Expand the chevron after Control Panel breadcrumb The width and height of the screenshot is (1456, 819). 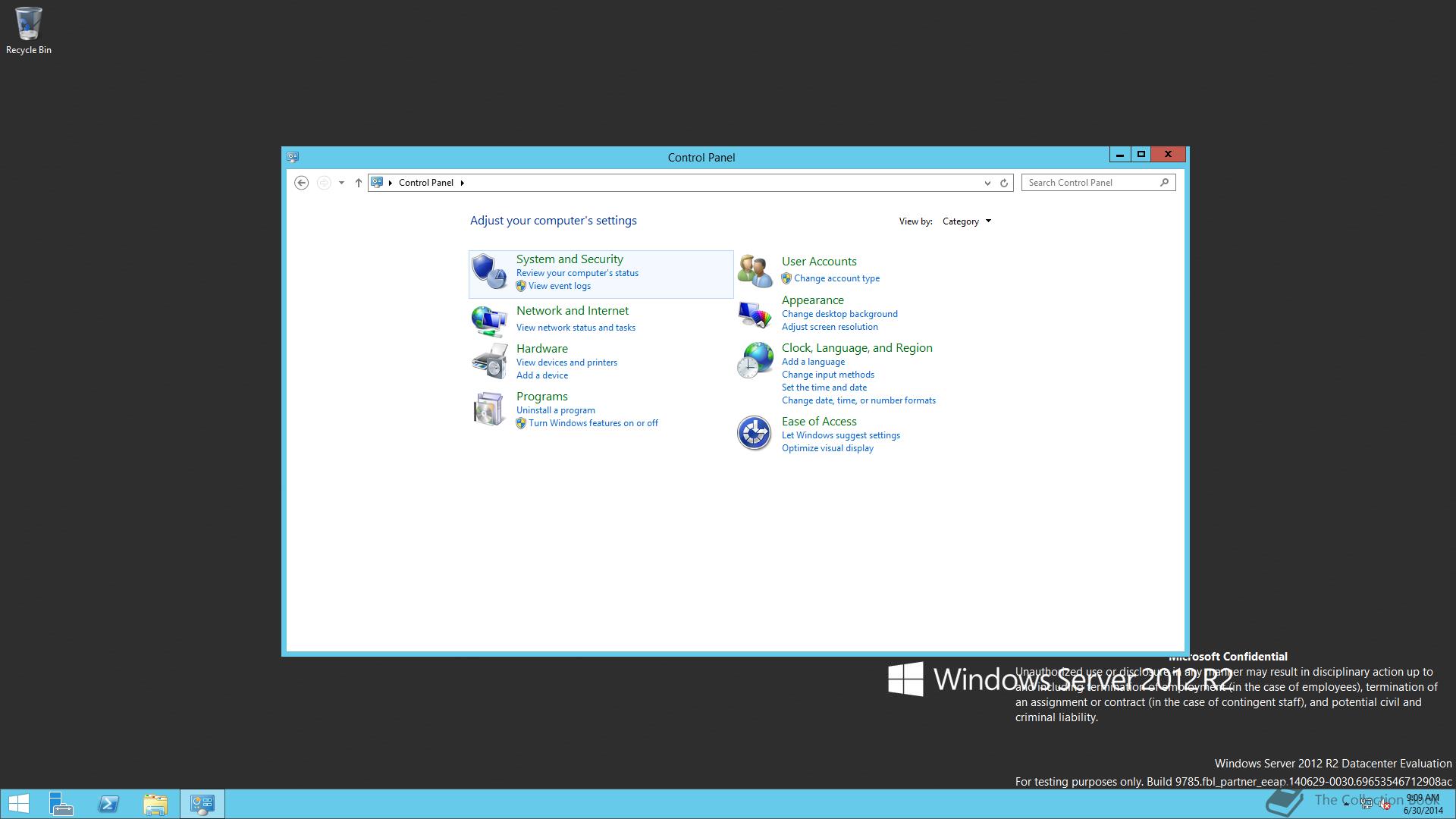click(x=462, y=183)
